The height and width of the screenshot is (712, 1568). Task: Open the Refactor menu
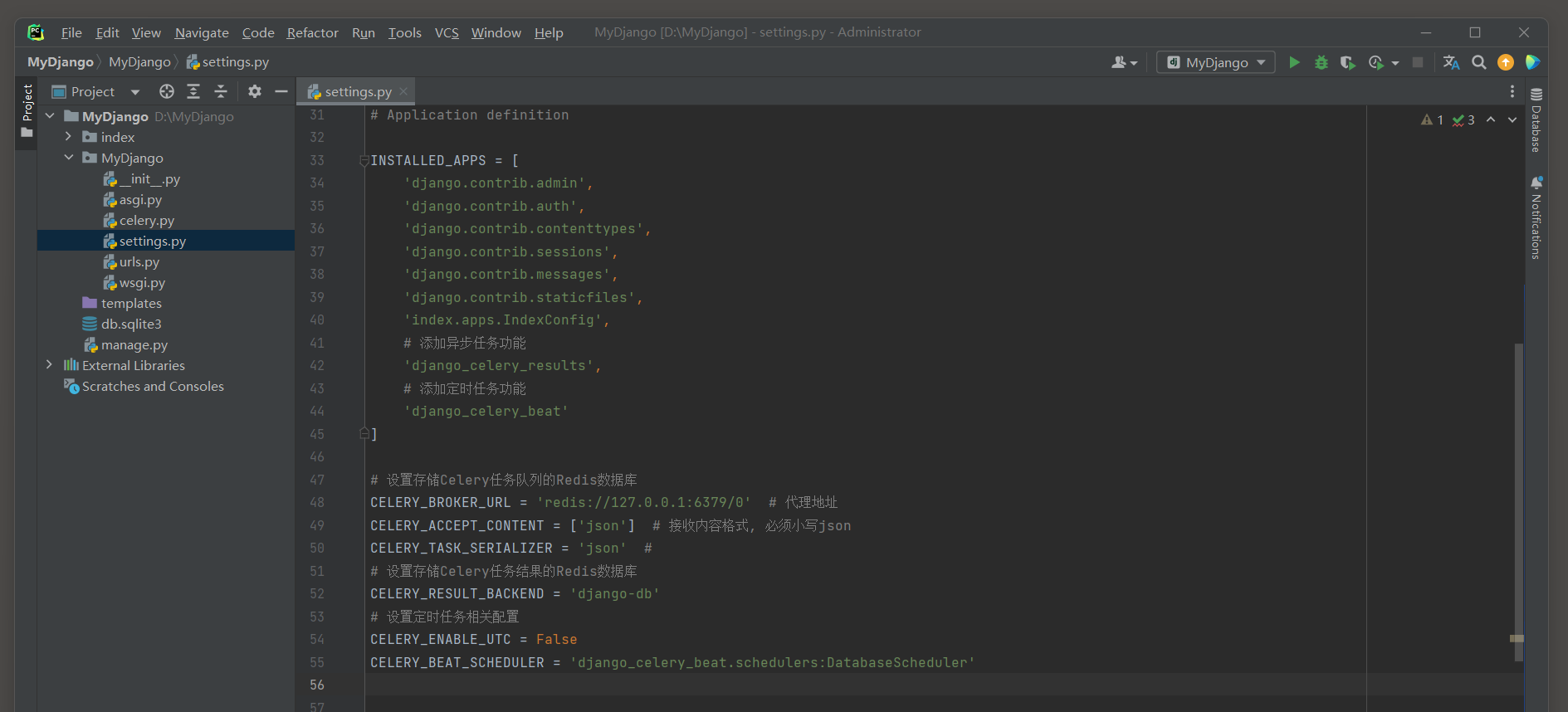[312, 32]
